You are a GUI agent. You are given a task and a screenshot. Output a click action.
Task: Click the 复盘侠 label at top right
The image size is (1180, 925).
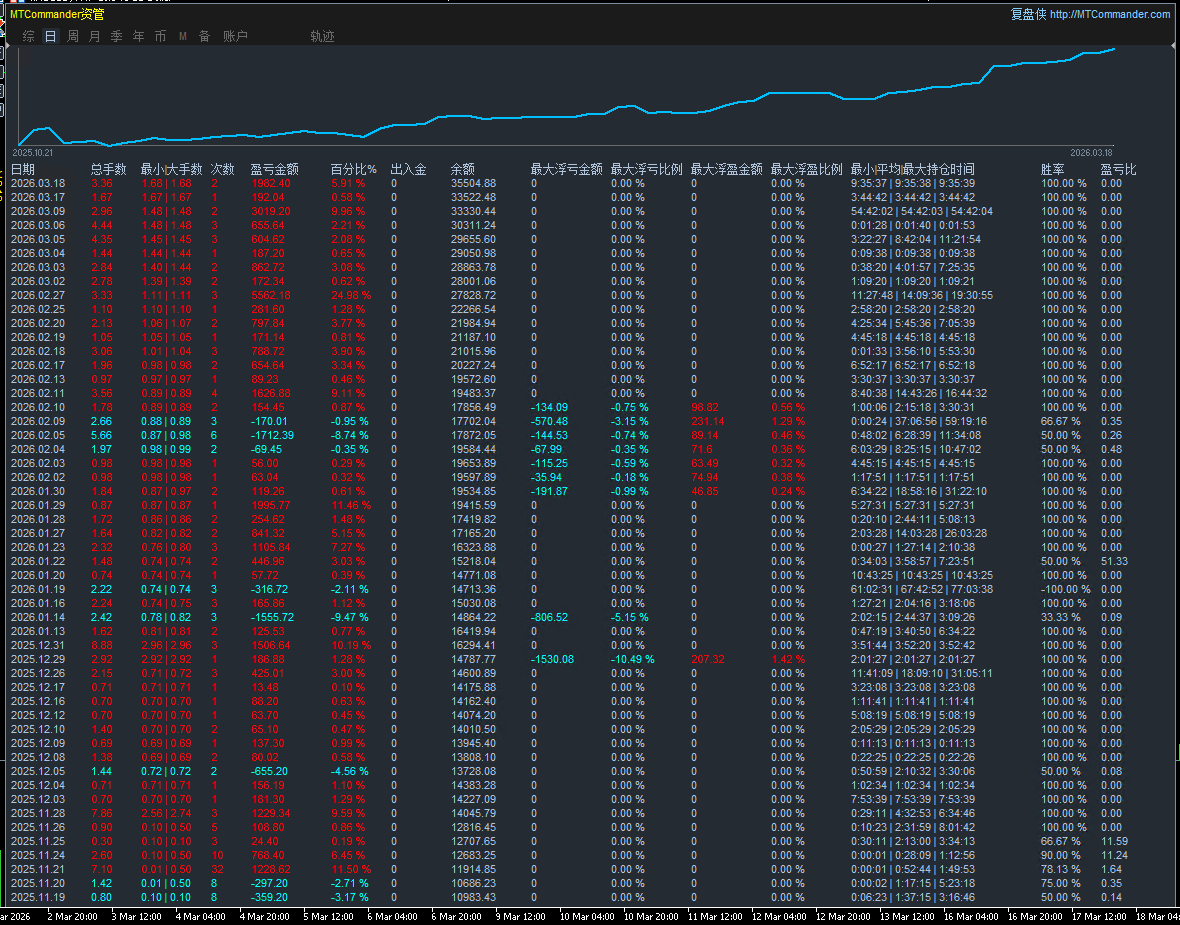tap(1028, 14)
